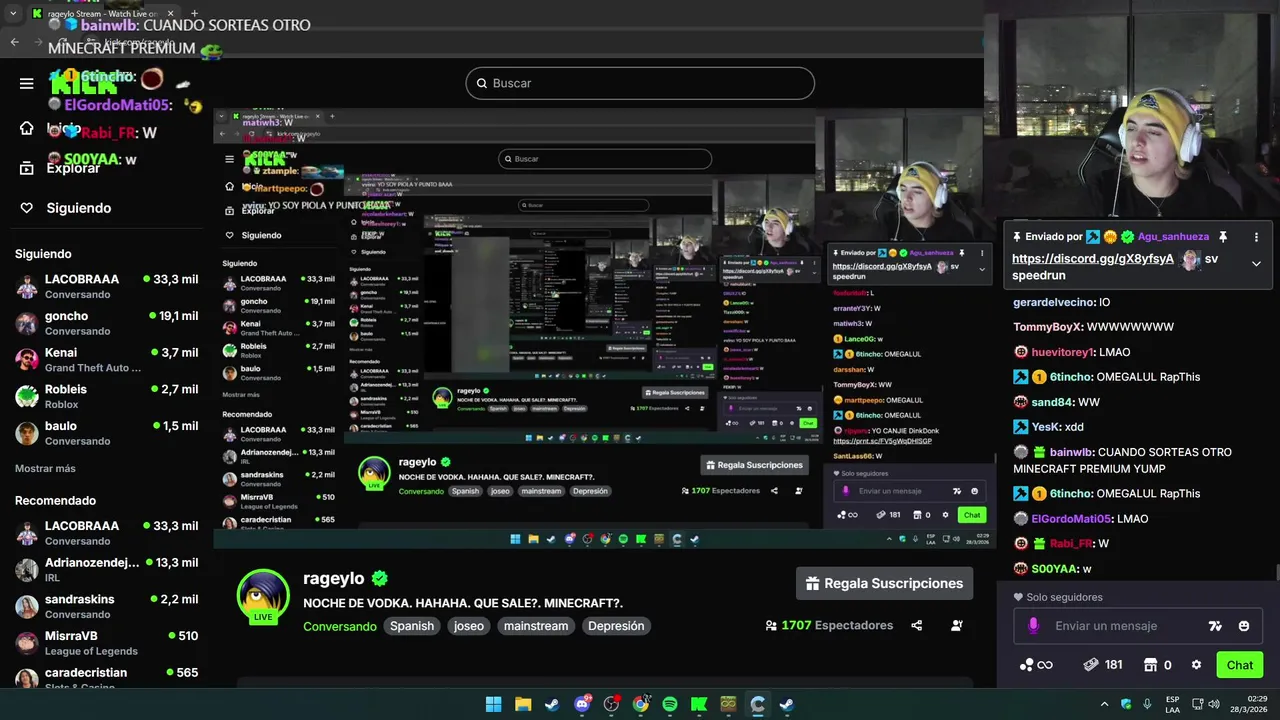Open the emoji picker in chat input
This screenshot has height=720, width=1280.
1244,626
